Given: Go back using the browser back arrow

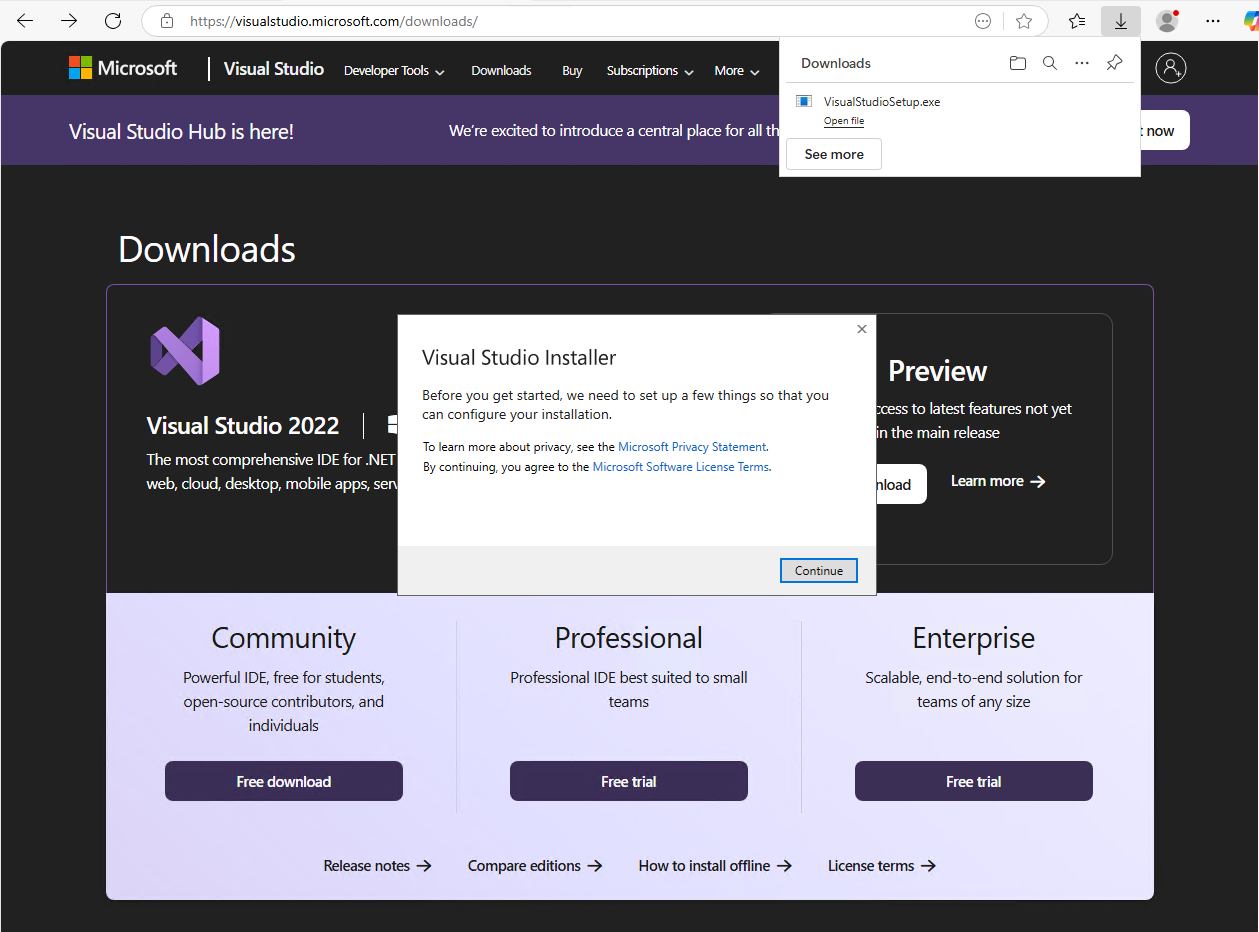Looking at the screenshot, I should pyautogui.click(x=25, y=21).
